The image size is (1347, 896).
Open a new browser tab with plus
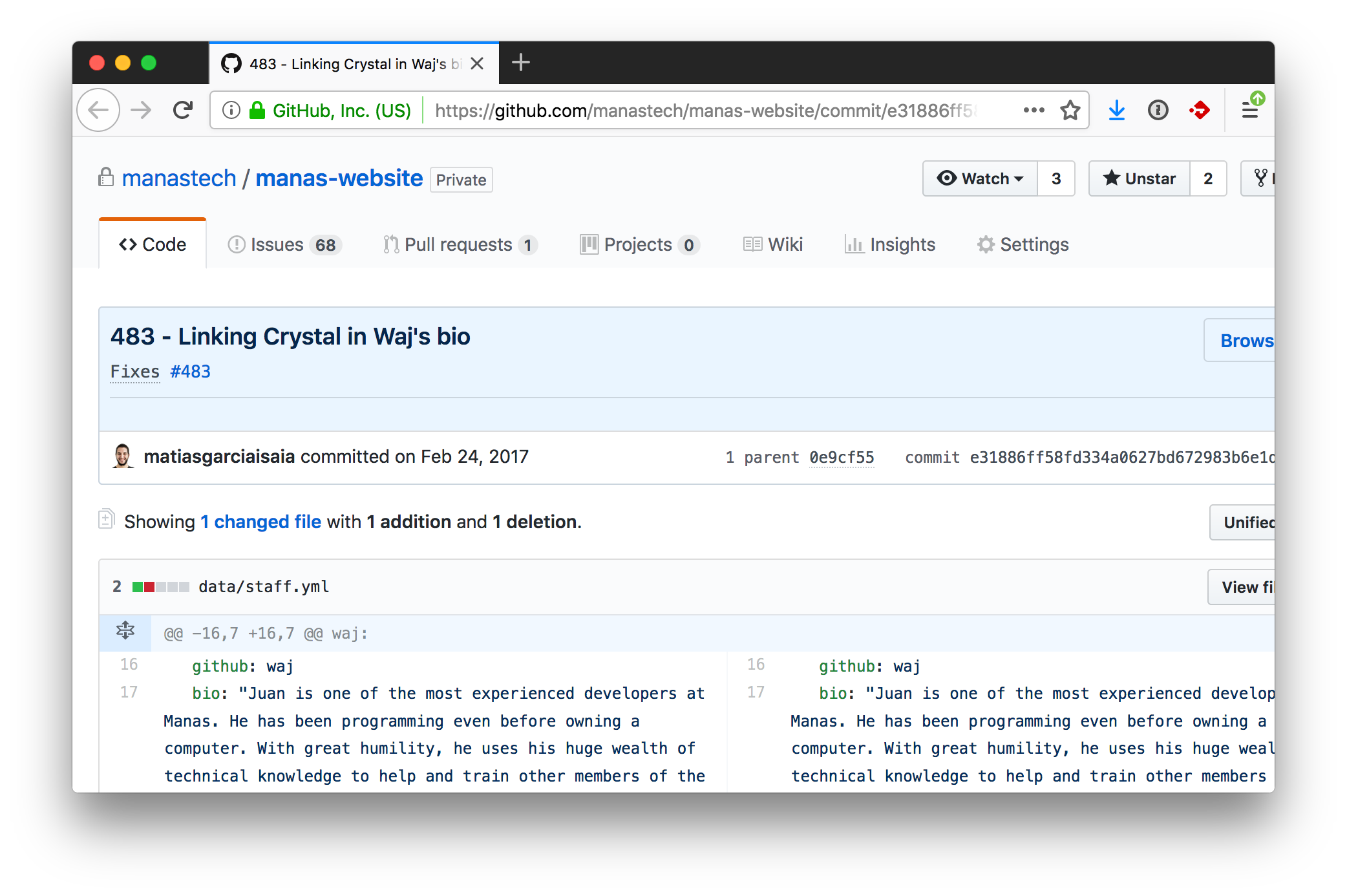(520, 63)
